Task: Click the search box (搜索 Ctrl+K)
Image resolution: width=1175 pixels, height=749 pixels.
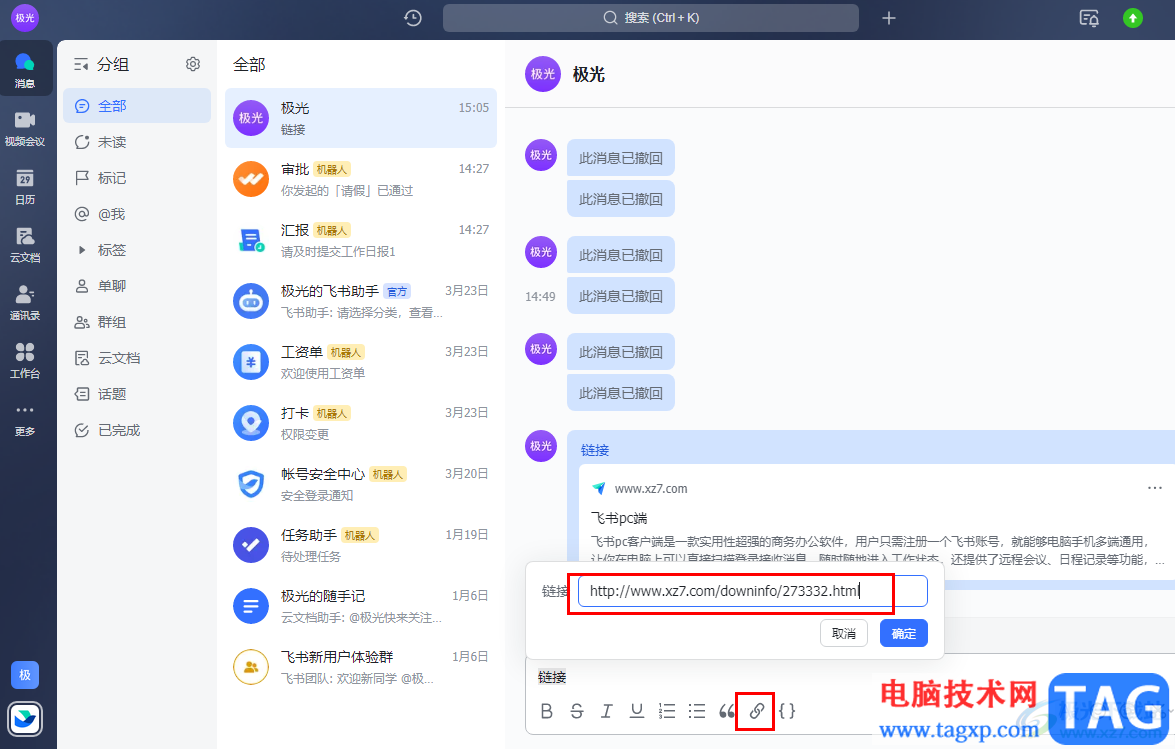Action: point(650,18)
